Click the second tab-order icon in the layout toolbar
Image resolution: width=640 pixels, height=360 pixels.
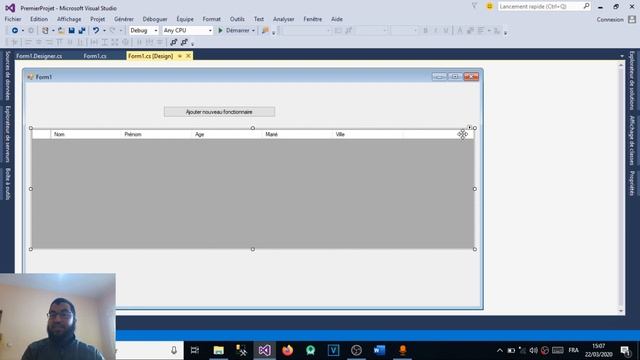click(x=184, y=42)
